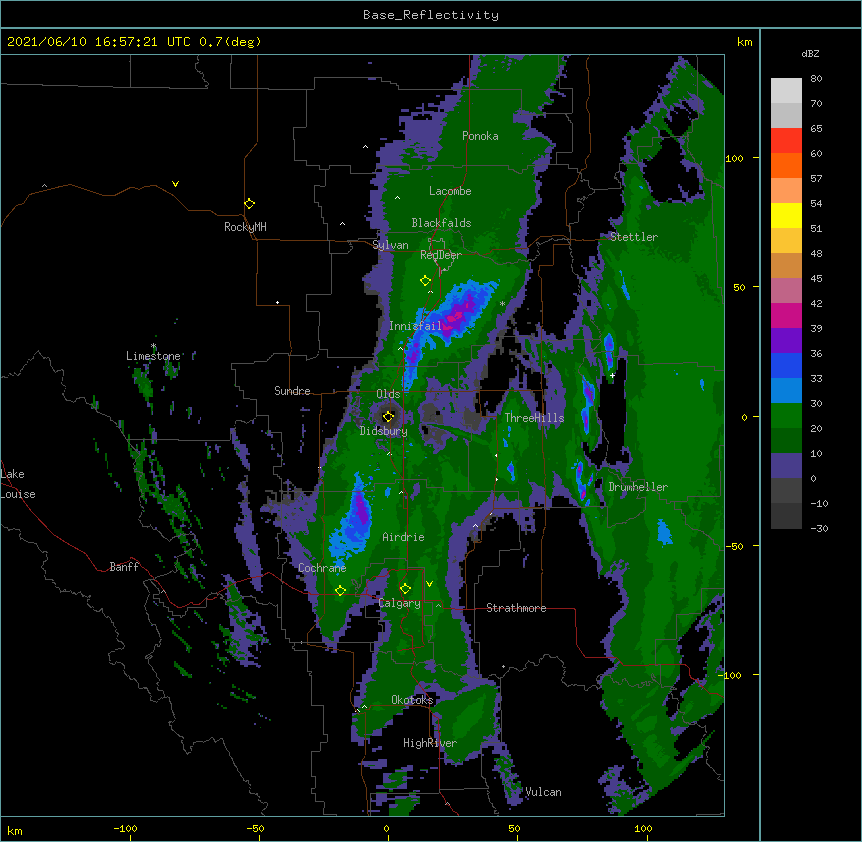Click the 80 value on dBZ legend

(x=816, y=79)
